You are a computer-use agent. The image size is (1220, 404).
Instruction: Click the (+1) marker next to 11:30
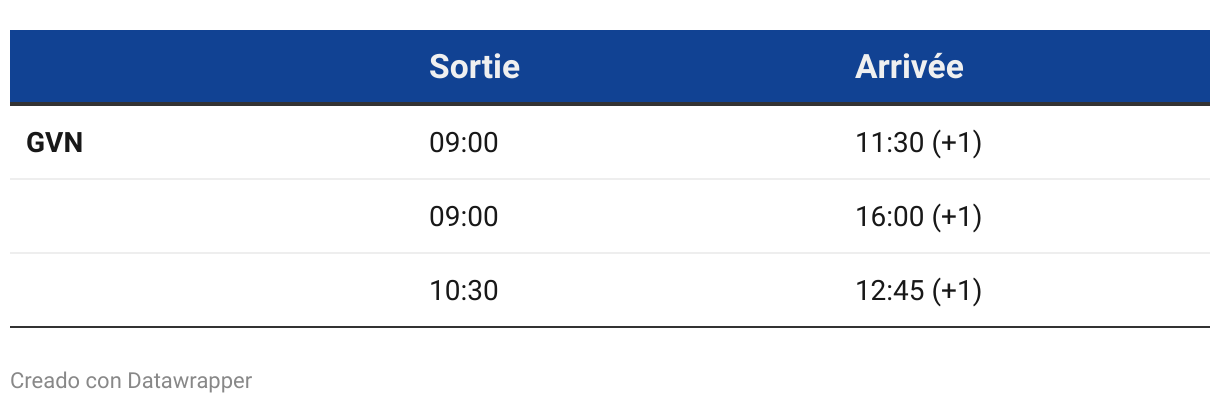[956, 143]
